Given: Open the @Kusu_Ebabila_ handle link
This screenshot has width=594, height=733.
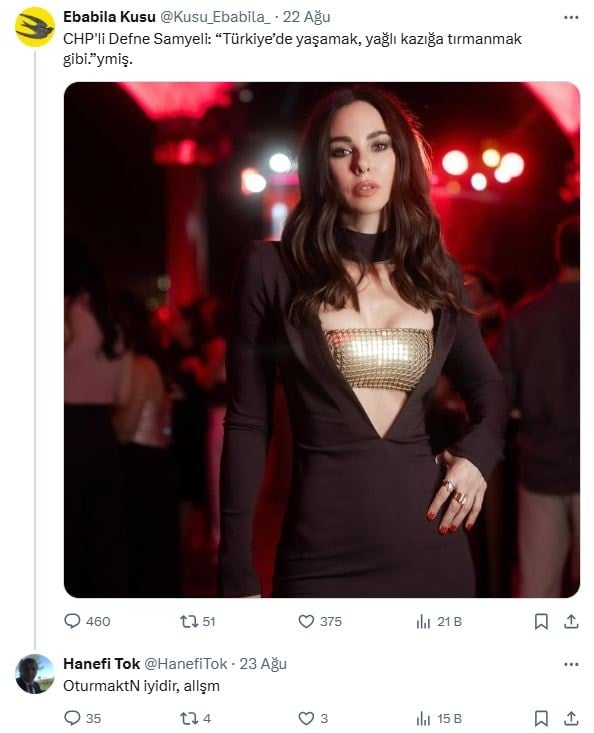Looking at the screenshot, I should click(x=215, y=17).
